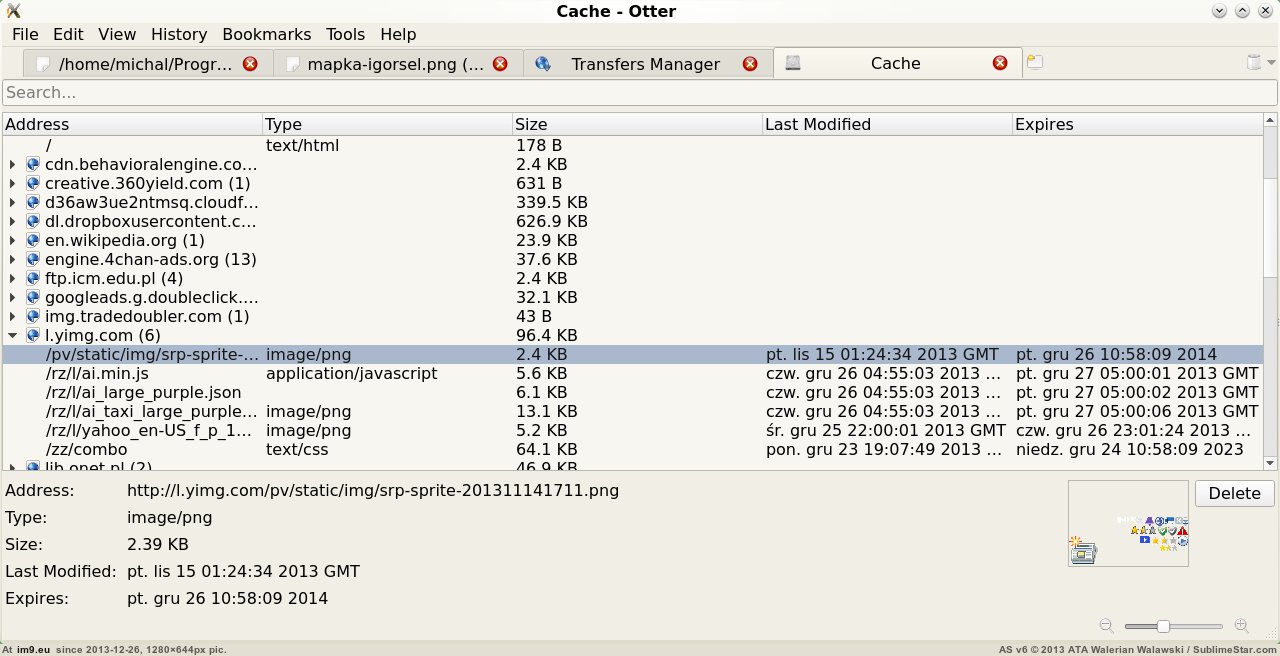Click the zoom in magnifier icon

pyautogui.click(x=1242, y=626)
